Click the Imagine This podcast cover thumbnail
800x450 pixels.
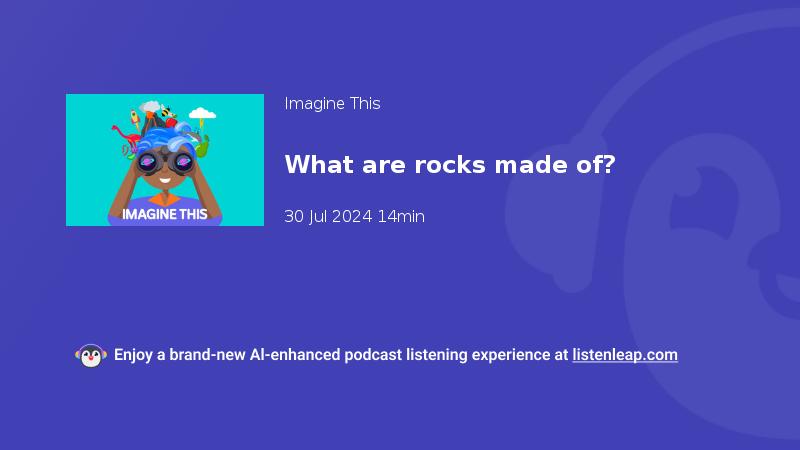coord(165,160)
